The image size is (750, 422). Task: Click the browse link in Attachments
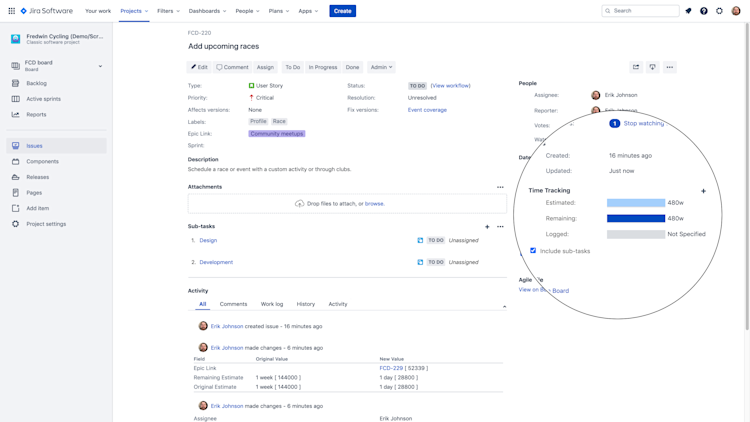pyautogui.click(x=374, y=204)
